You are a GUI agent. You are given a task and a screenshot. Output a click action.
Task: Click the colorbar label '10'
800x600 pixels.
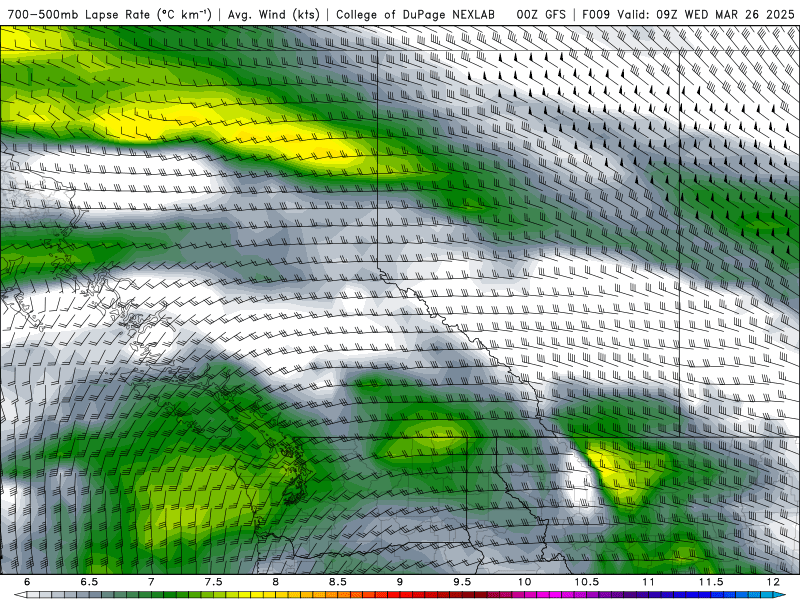pyautogui.click(x=524, y=582)
